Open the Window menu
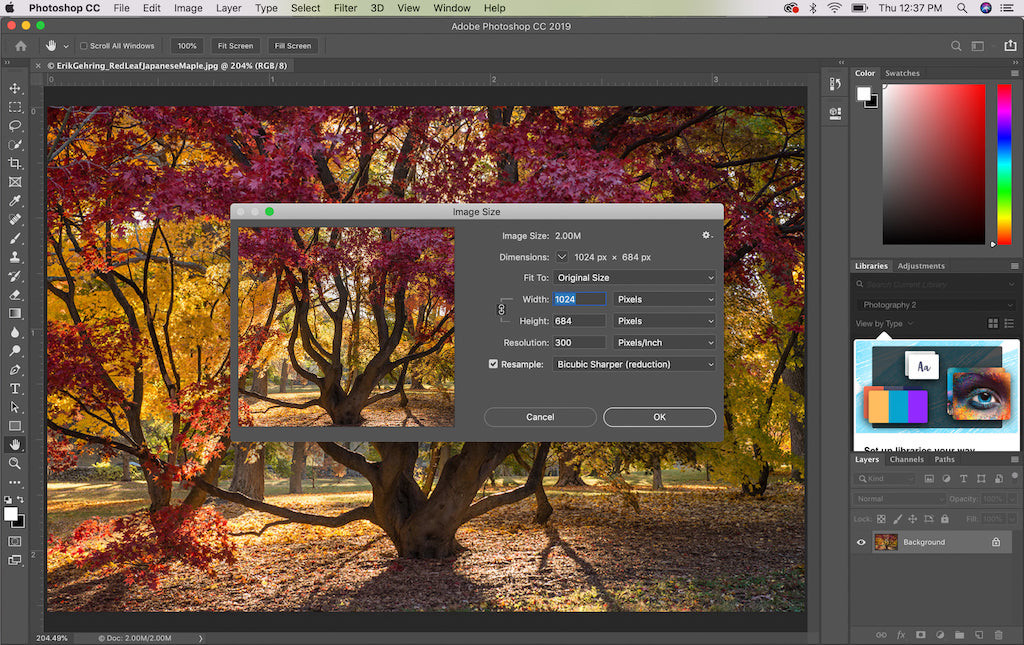This screenshot has width=1024, height=645. click(x=452, y=8)
